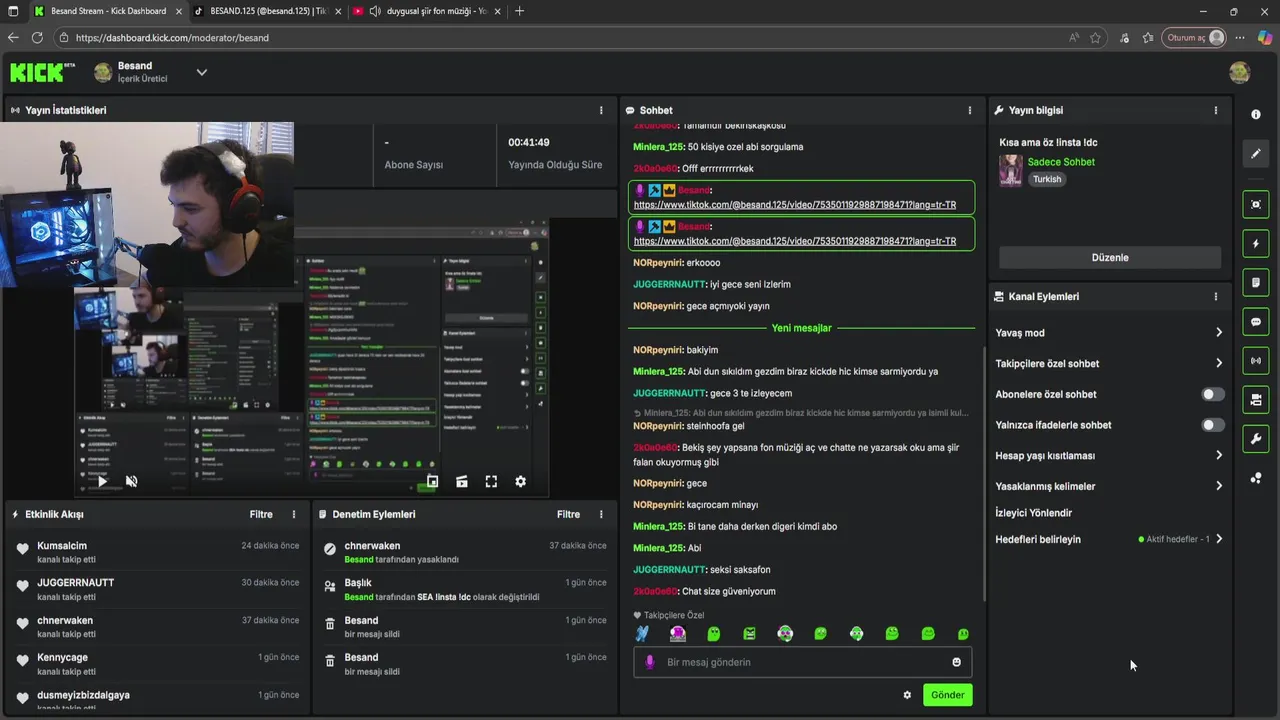
Task: Select the steinhoofa gel chat message
Action: point(689,426)
